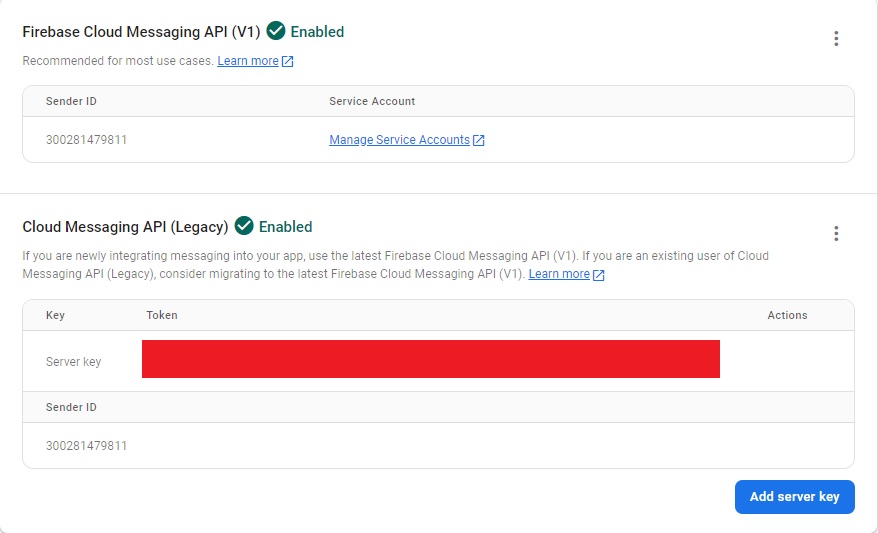
Task: Open Learn more link under Firebase Cloud Messaging API (V1)
Action: point(248,60)
